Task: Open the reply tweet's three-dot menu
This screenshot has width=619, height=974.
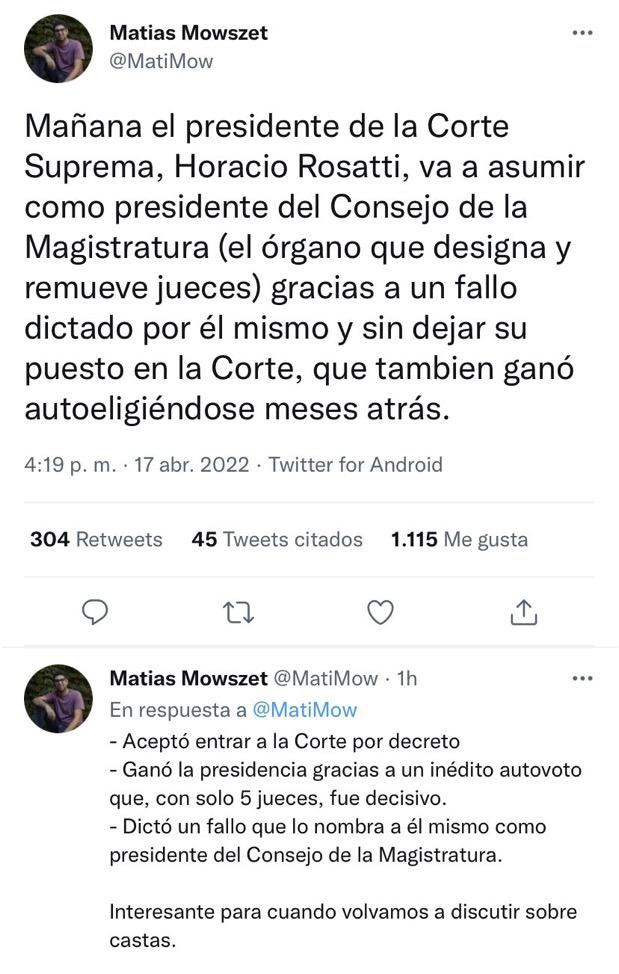Action: coord(582,679)
